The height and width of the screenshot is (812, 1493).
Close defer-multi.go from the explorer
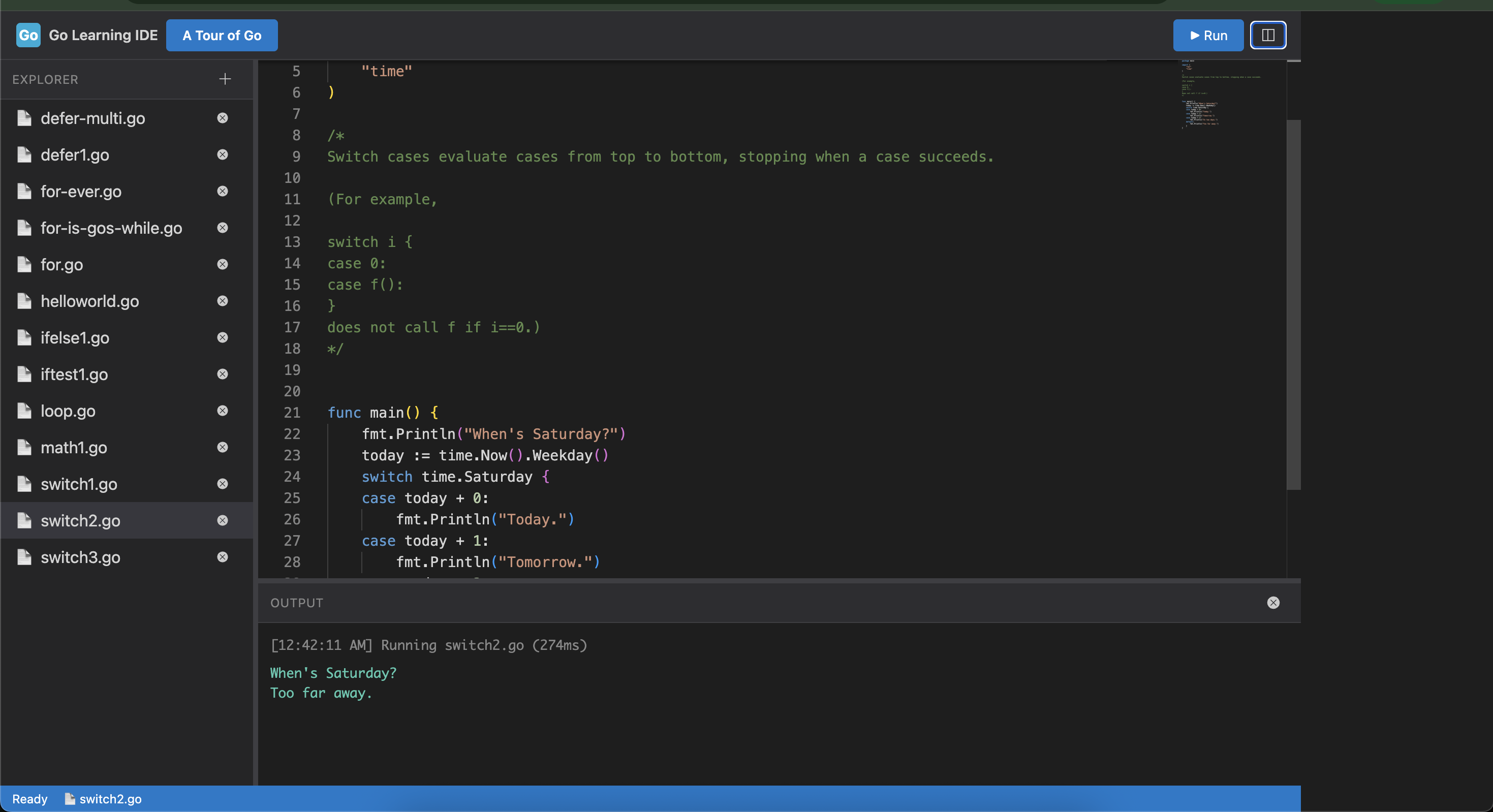pyautogui.click(x=223, y=118)
